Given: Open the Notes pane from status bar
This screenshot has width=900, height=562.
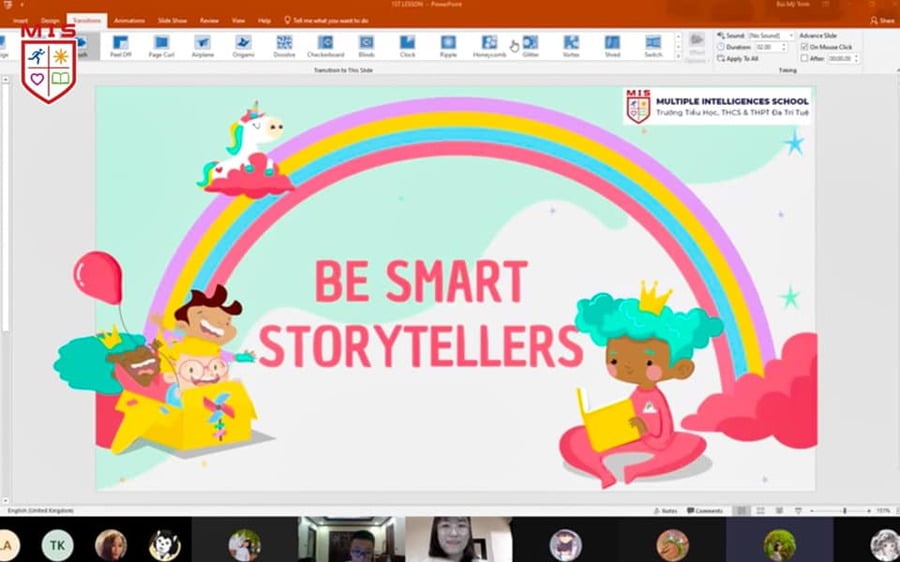Looking at the screenshot, I should [668, 511].
